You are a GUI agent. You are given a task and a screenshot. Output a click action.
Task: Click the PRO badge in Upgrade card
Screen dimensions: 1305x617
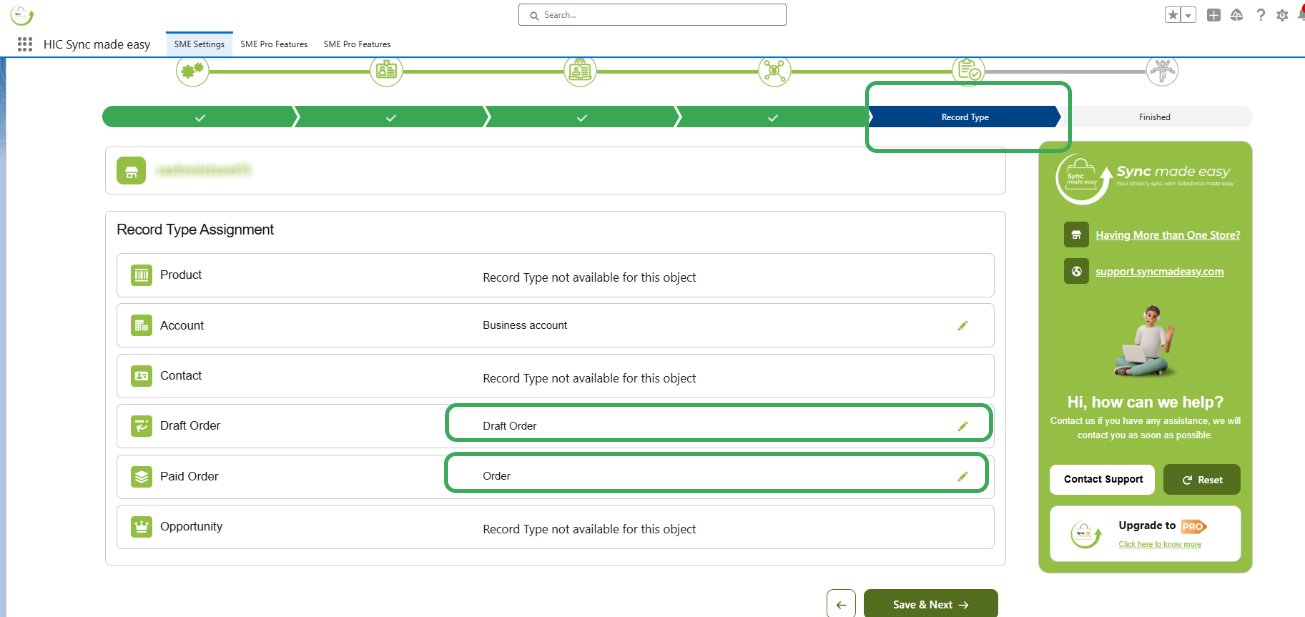[x=1193, y=526]
